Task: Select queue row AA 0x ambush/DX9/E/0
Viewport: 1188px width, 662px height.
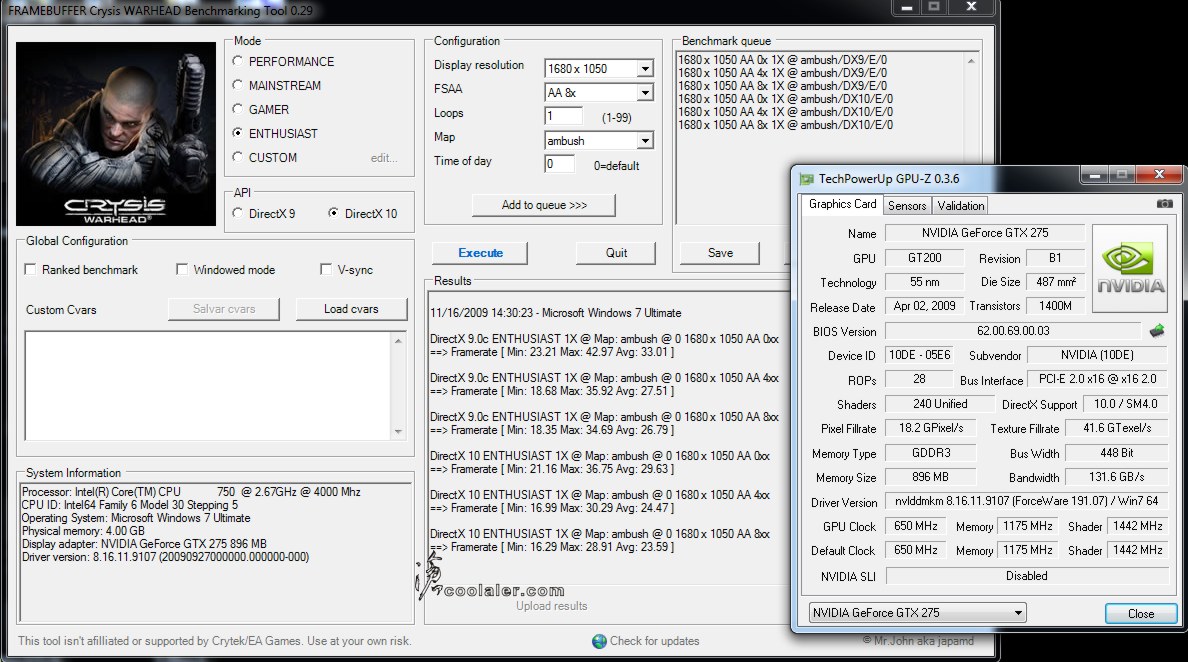Action: pos(783,60)
